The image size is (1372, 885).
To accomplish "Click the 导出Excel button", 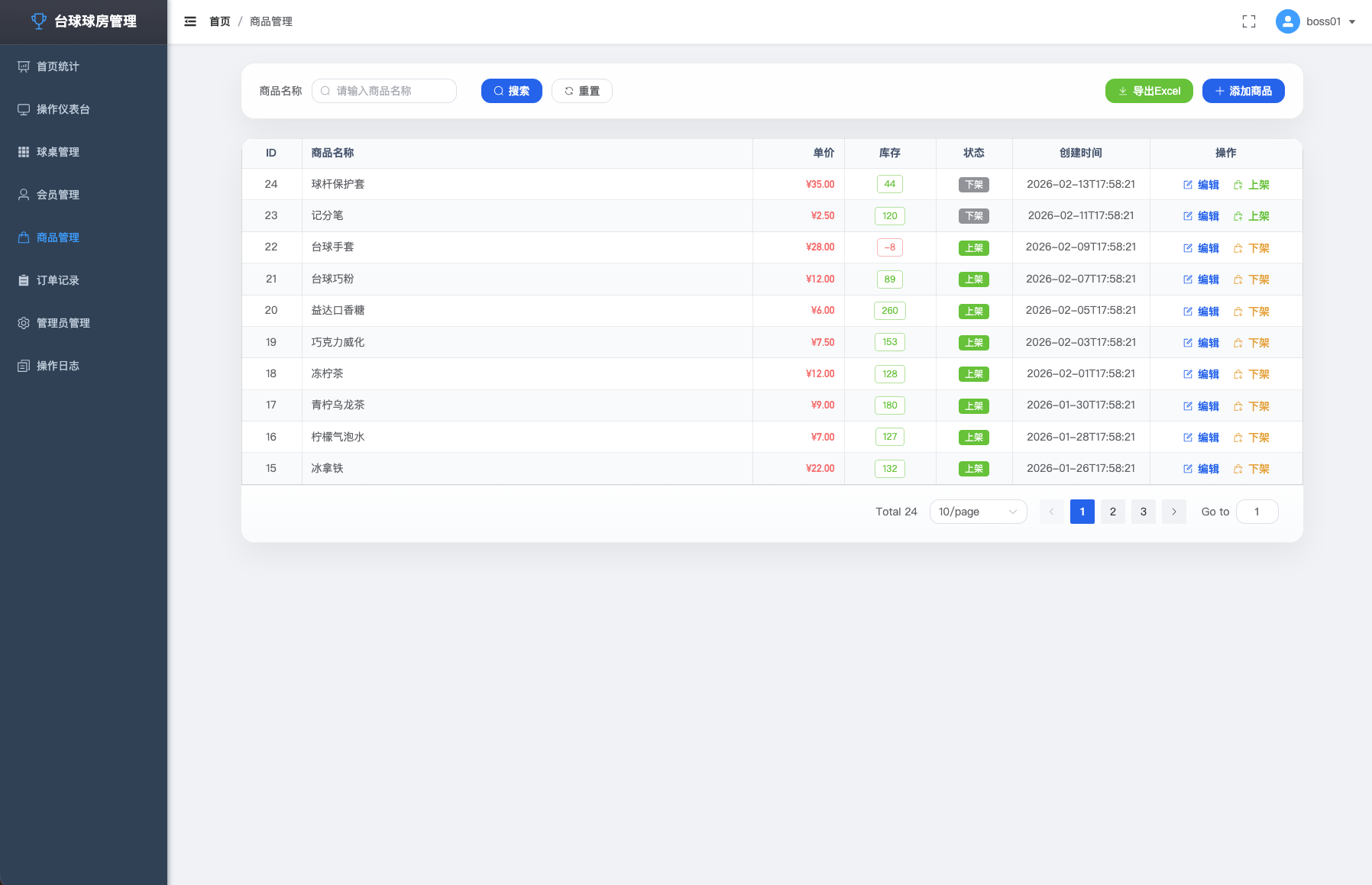I will coord(1149,91).
